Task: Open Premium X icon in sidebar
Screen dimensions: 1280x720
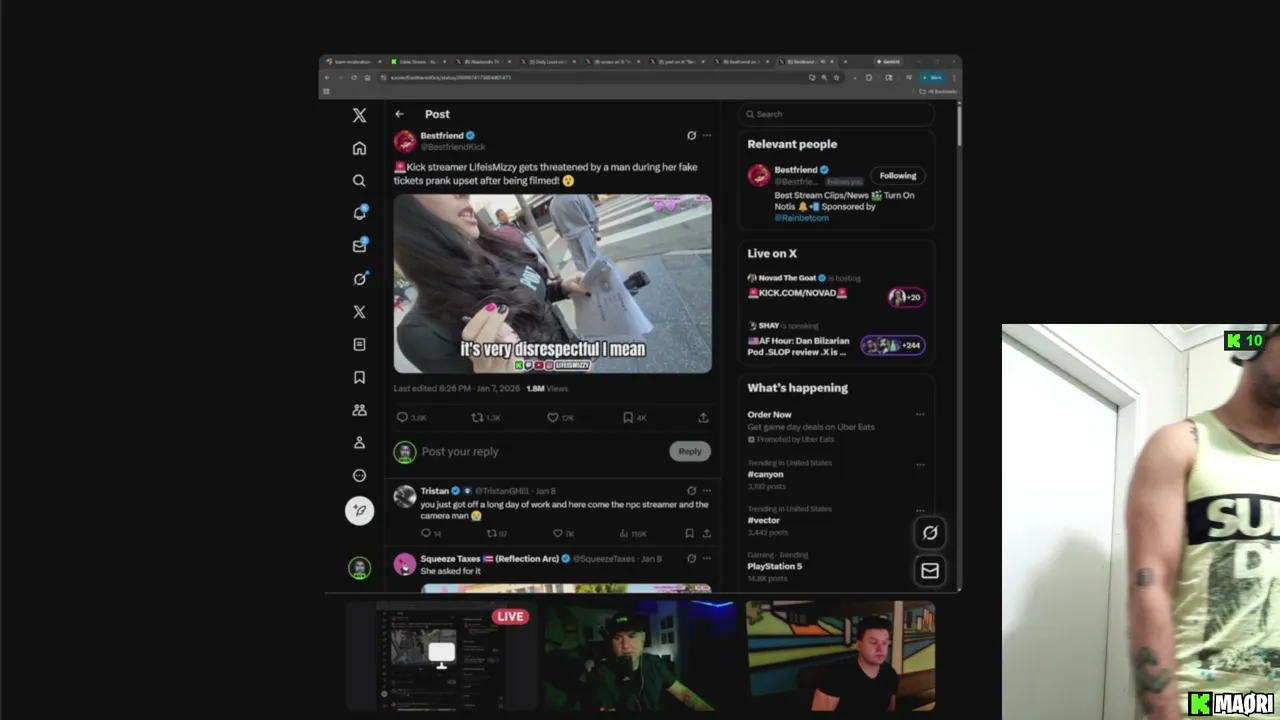Action: pyautogui.click(x=359, y=312)
